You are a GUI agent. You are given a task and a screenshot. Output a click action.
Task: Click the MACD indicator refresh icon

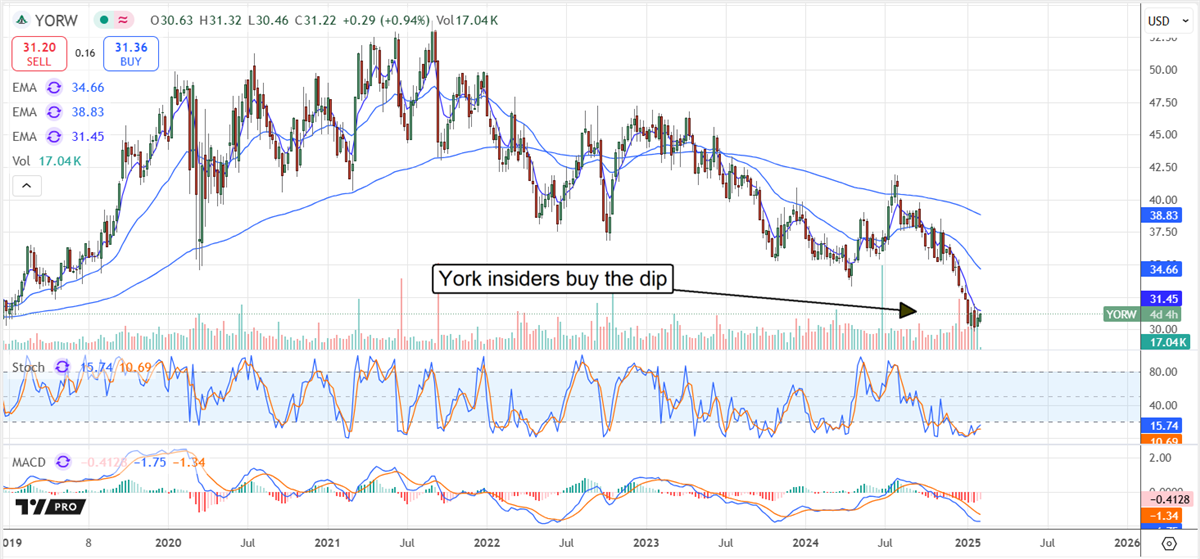(66, 461)
